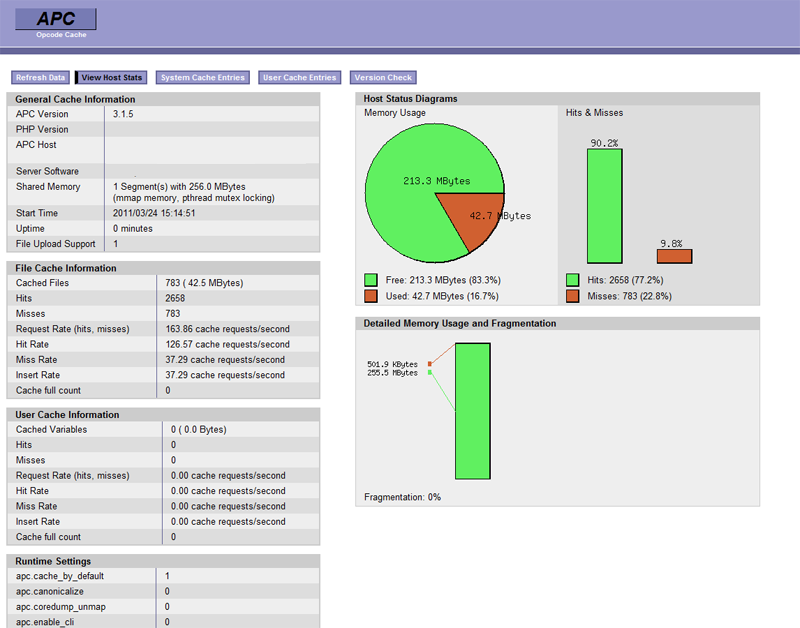Select the orange Misses legend swatch
The width and height of the screenshot is (800, 628).
click(572, 296)
